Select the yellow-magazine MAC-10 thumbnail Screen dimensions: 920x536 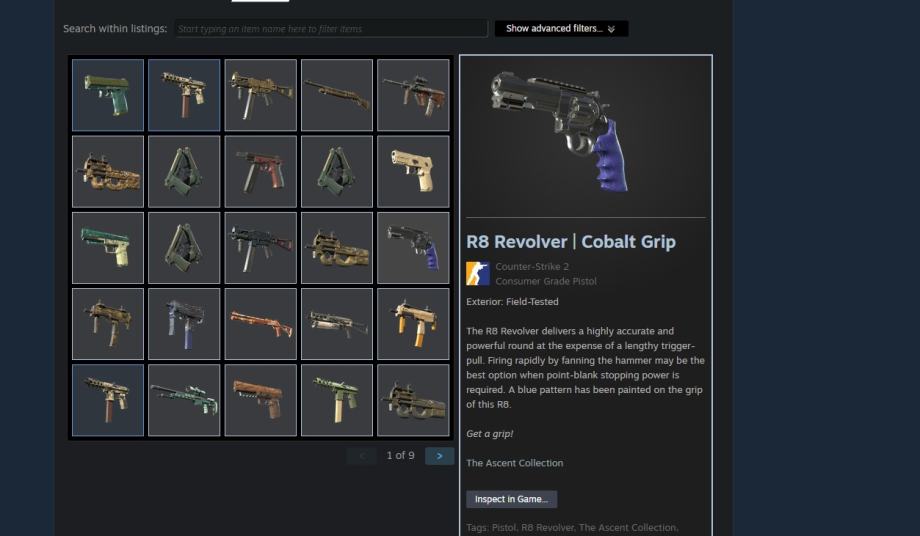point(413,324)
